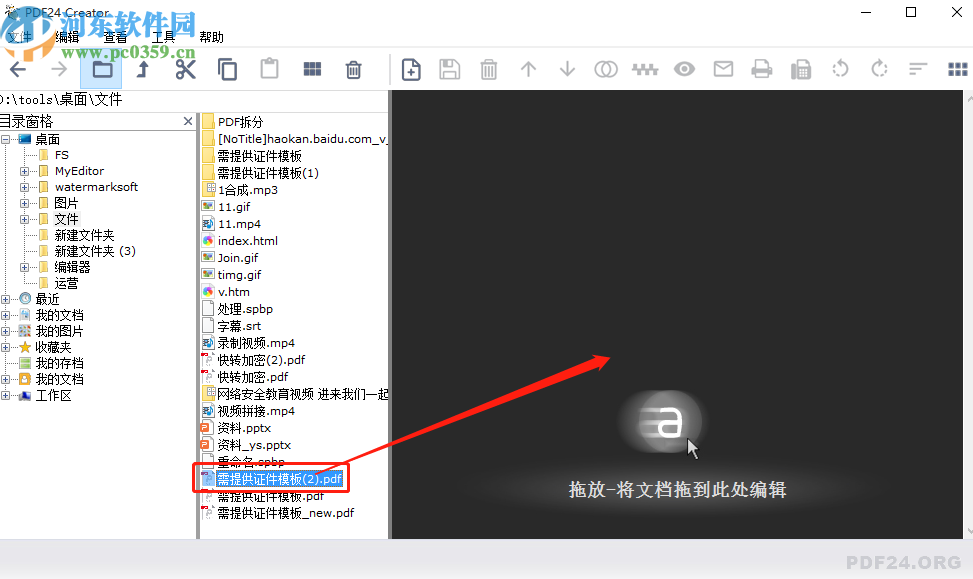Open the 查看 menu
Screen dimensions: 973x579
(x=116, y=36)
